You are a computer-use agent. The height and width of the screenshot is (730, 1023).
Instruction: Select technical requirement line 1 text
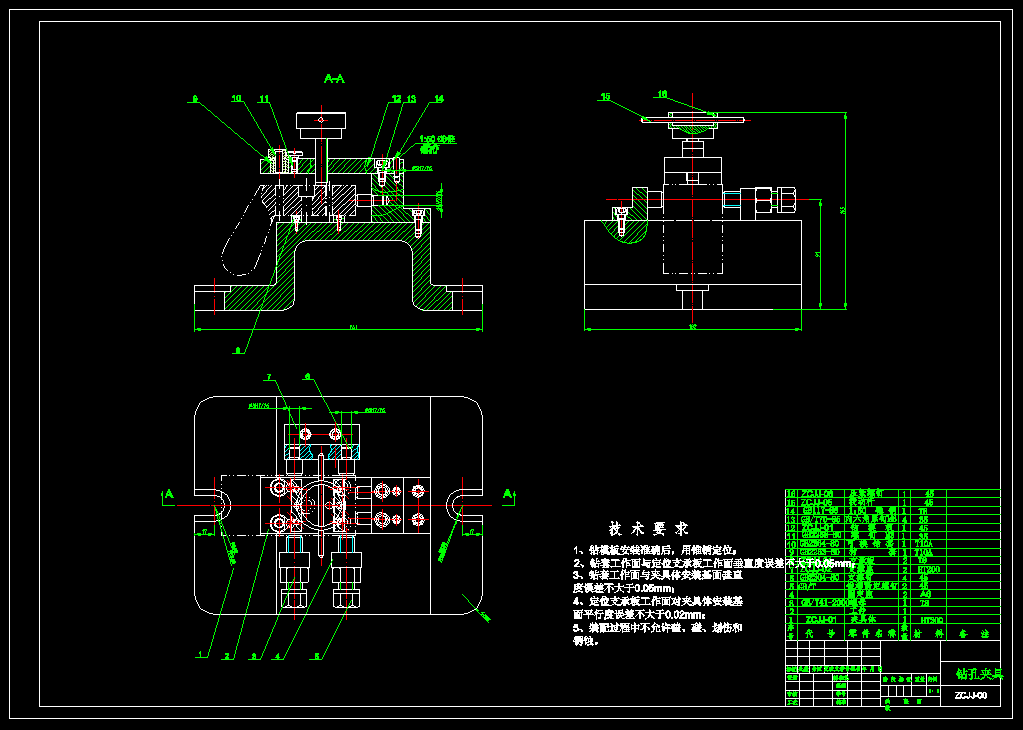[x=656, y=549]
